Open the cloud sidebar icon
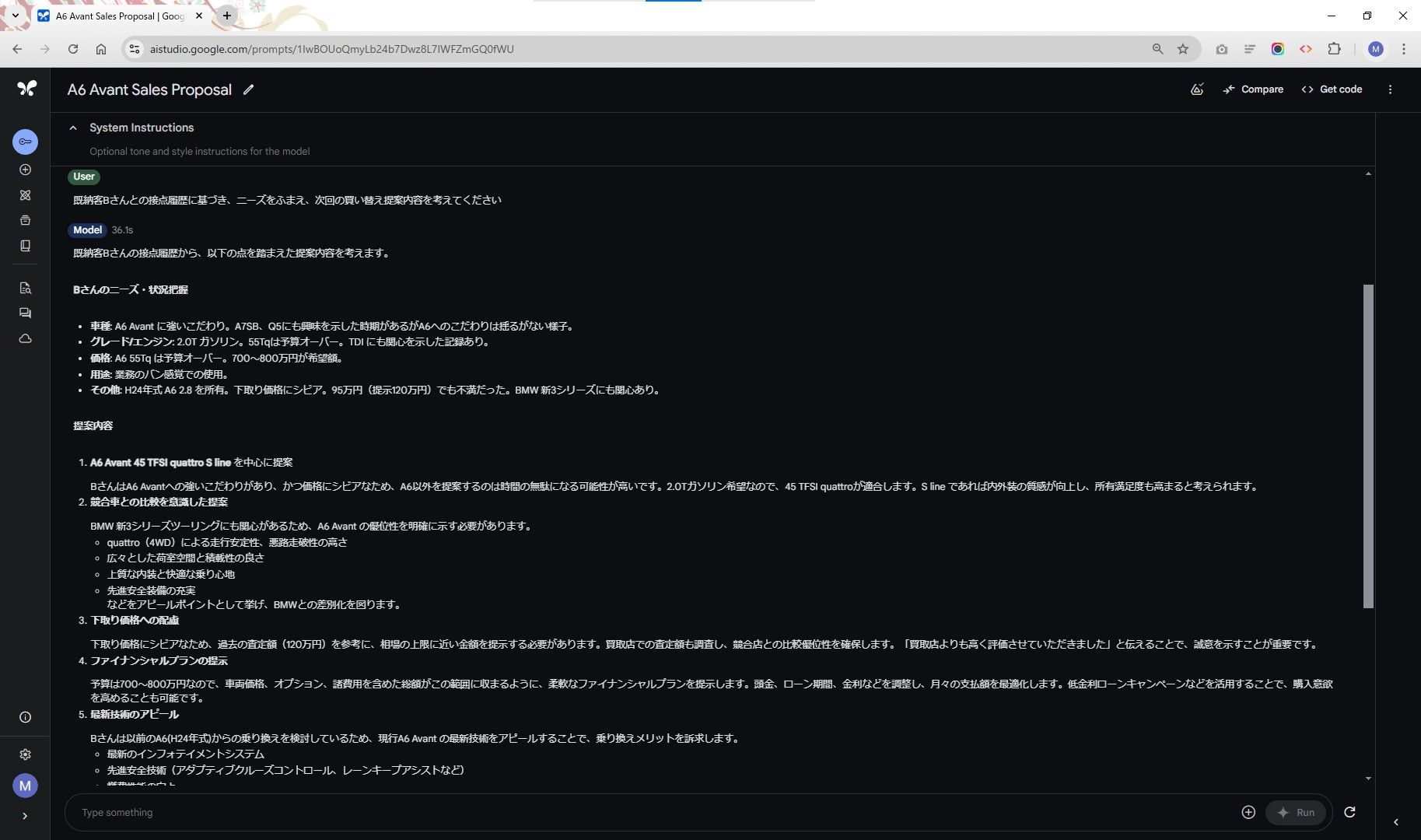 25,338
